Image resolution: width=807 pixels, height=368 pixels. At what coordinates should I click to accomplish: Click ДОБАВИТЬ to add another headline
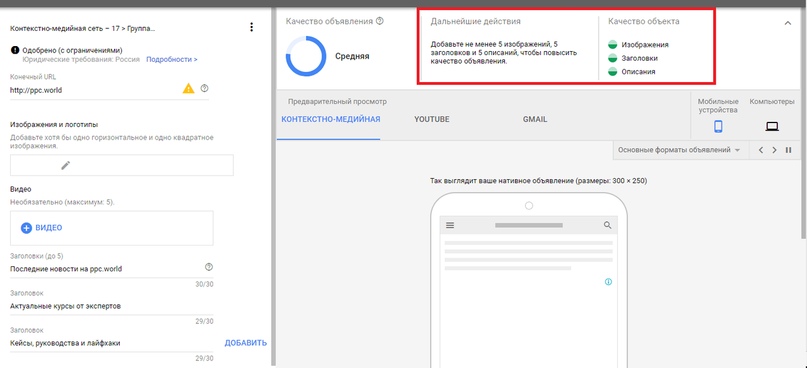[x=246, y=343]
